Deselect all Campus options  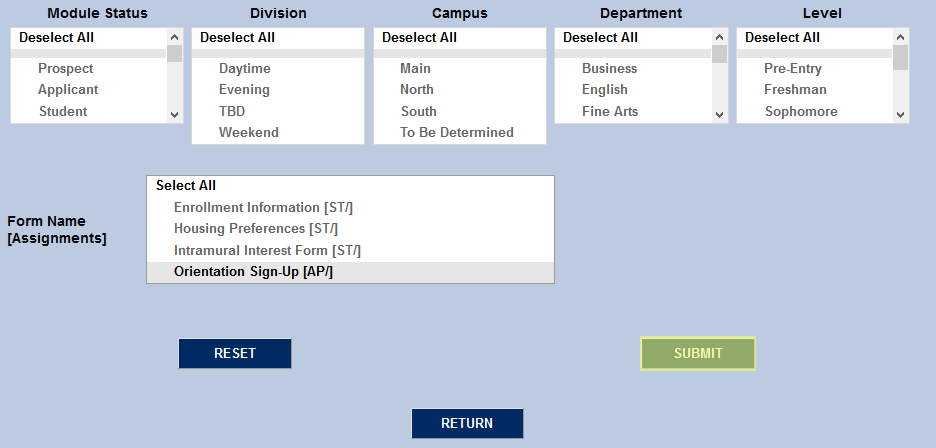tap(419, 38)
